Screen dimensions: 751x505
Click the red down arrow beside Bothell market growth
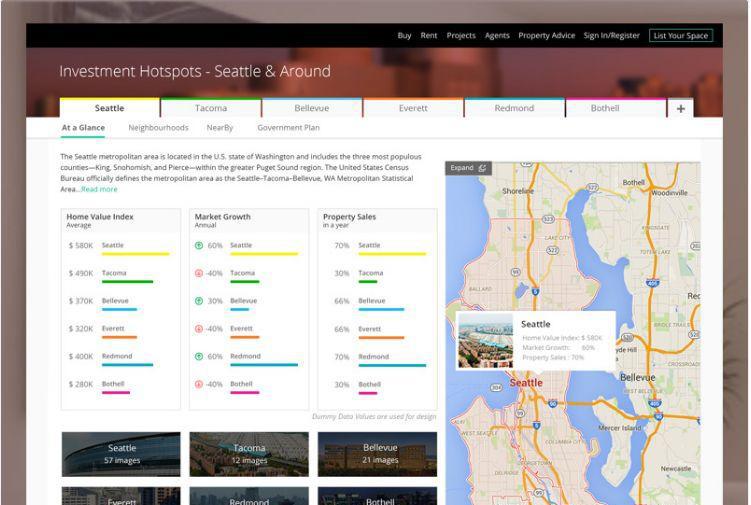tap(199, 384)
